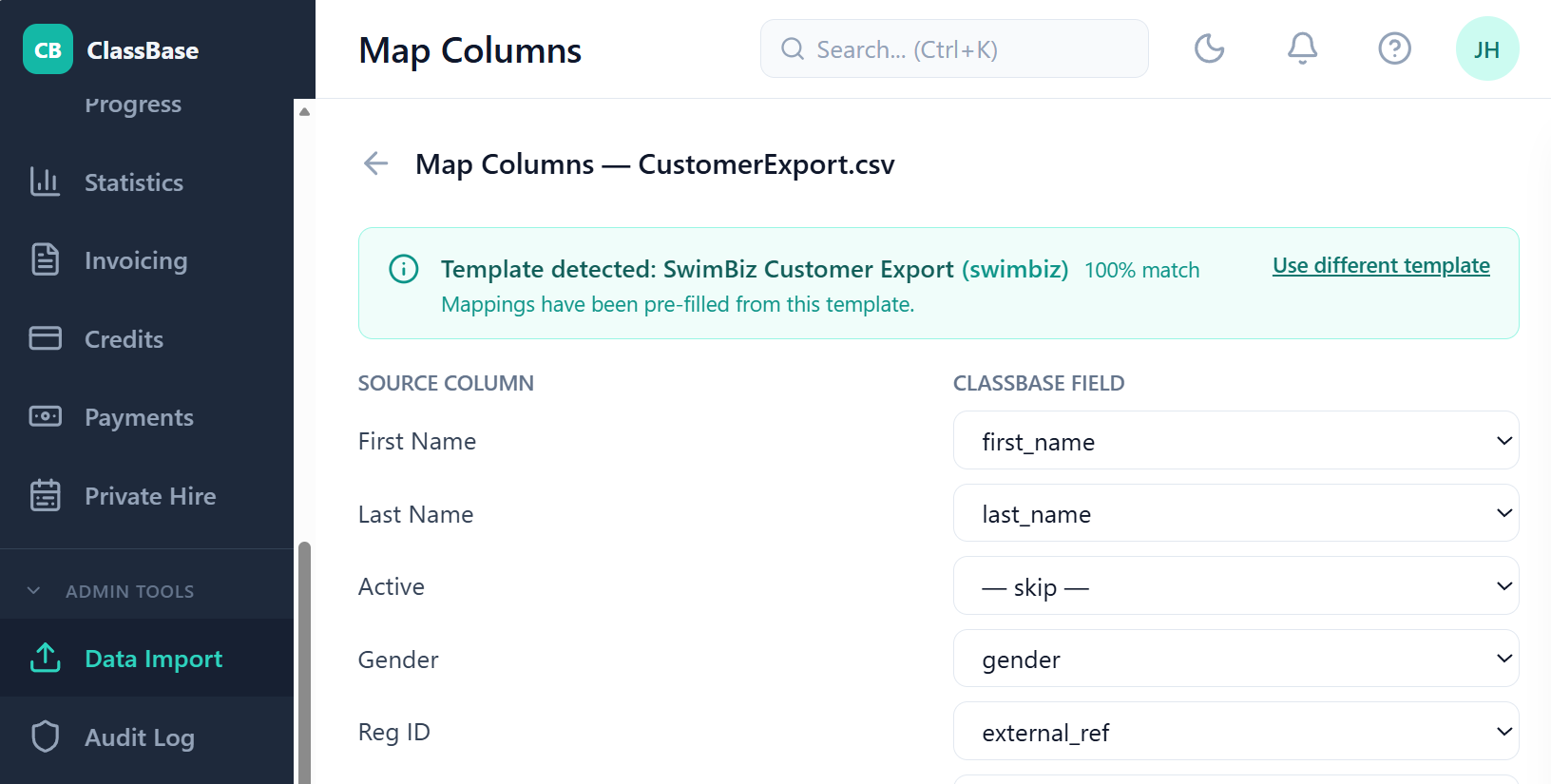Focus the Search (Ctrl+K) input field
This screenshot has height=784, width=1551.
(954, 48)
